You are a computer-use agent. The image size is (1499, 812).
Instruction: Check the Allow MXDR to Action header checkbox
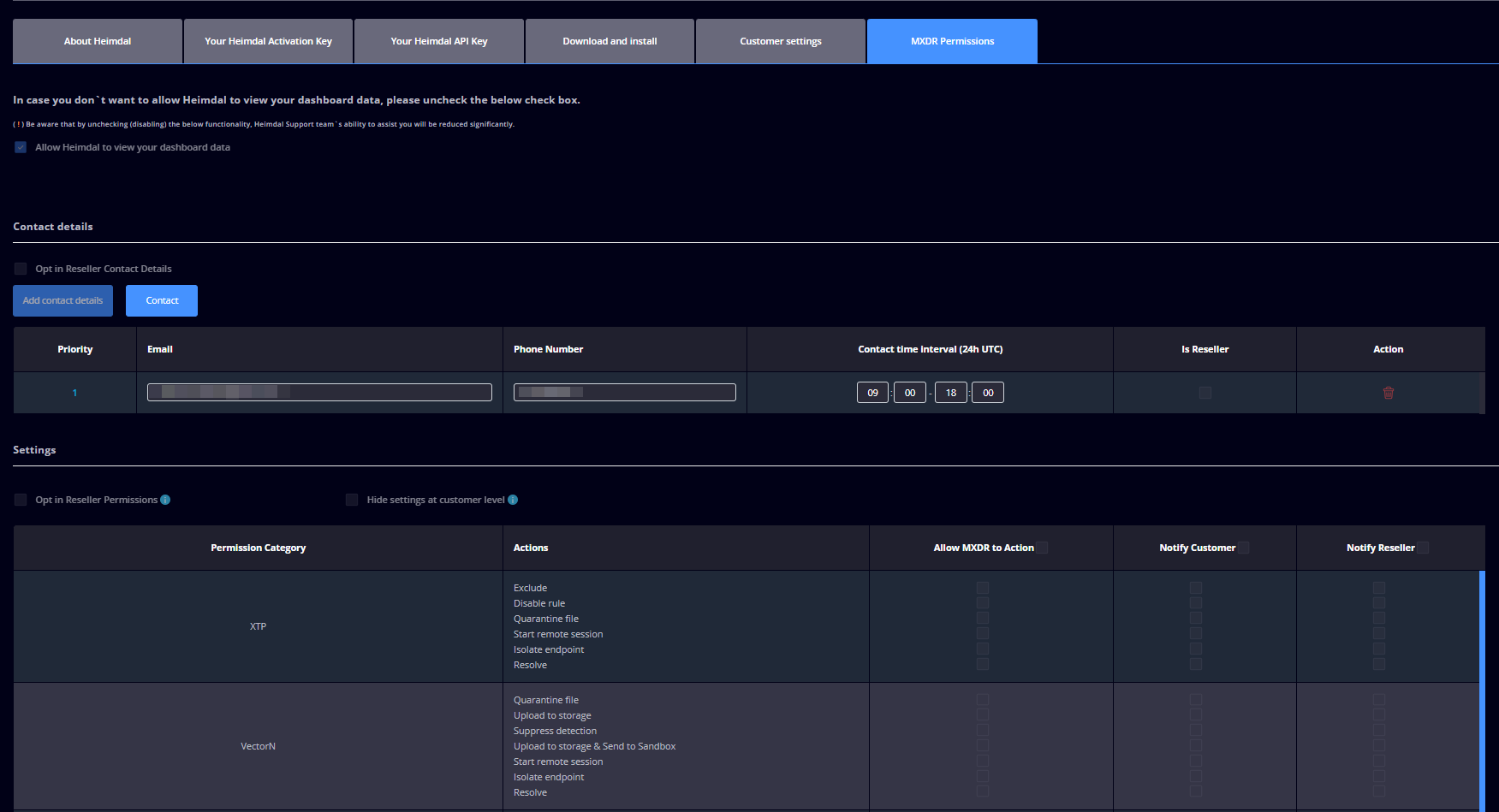click(1042, 548)
